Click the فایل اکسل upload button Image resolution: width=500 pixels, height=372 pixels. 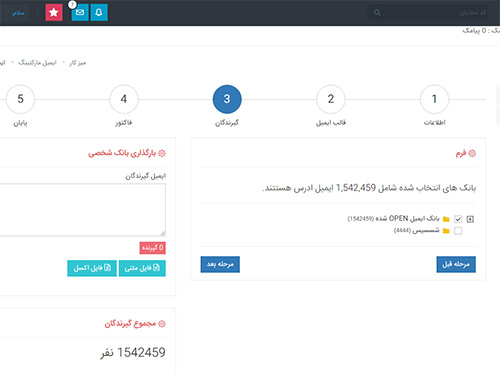(92, 268)
